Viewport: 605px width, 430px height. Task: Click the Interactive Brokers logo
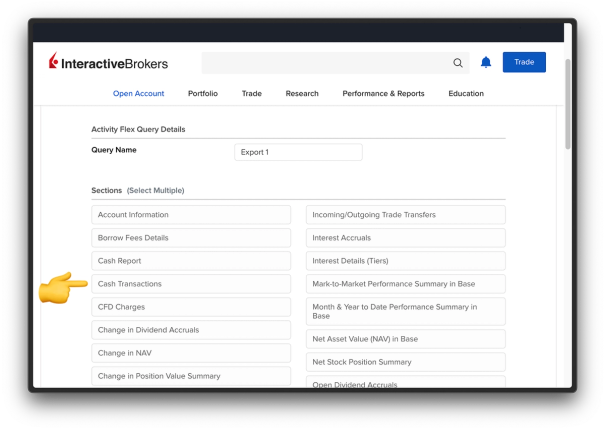click(108, 62)
